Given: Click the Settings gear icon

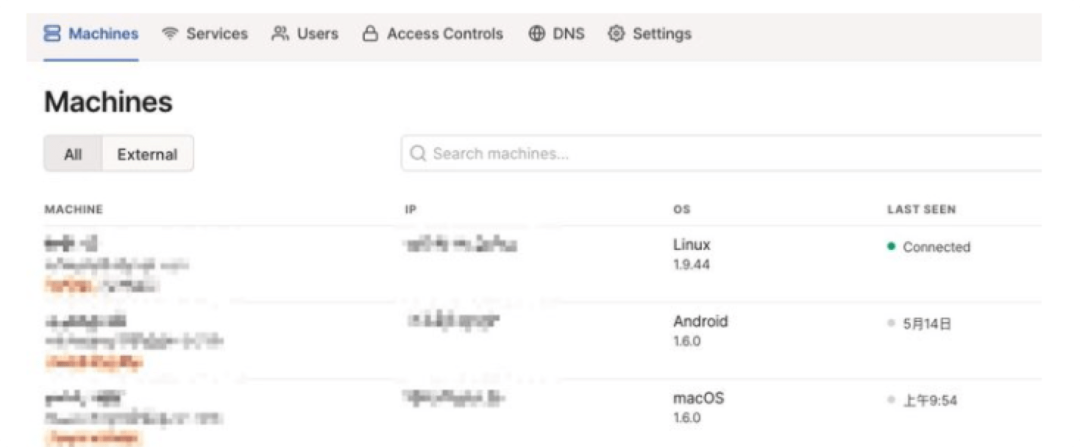Looking at the screenshot, I should [616, 34].
